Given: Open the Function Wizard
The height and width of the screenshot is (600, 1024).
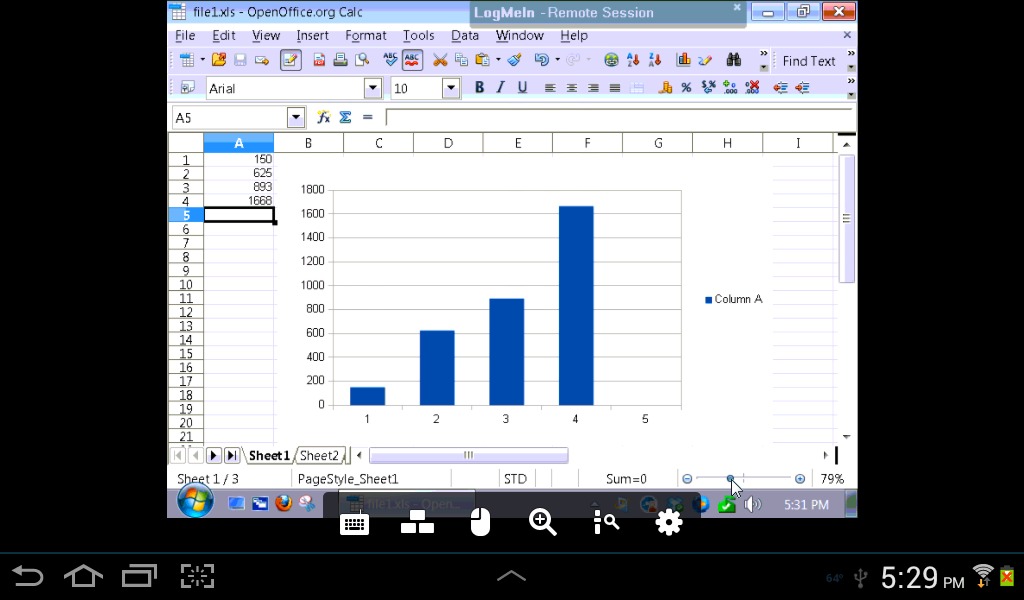Looking at the screenshot, I should tap(323, 118).
